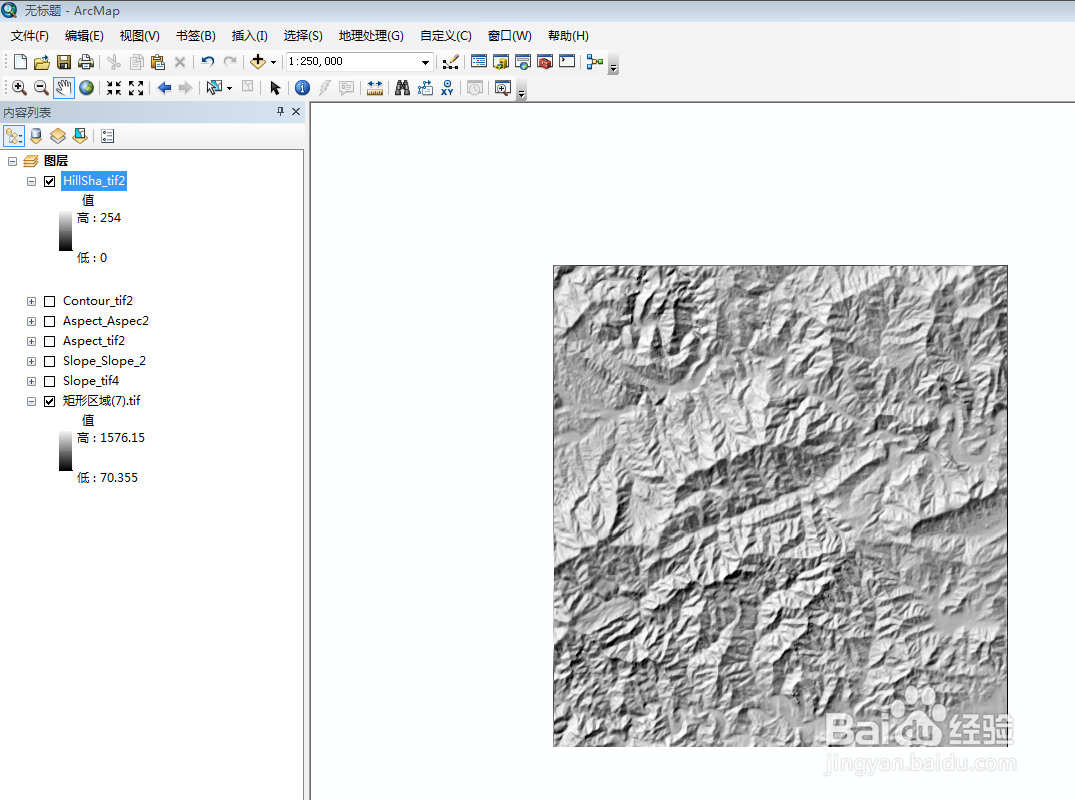Select the Slope_tif4 layer name
1075x800 pixels.
tap(90, 381)
